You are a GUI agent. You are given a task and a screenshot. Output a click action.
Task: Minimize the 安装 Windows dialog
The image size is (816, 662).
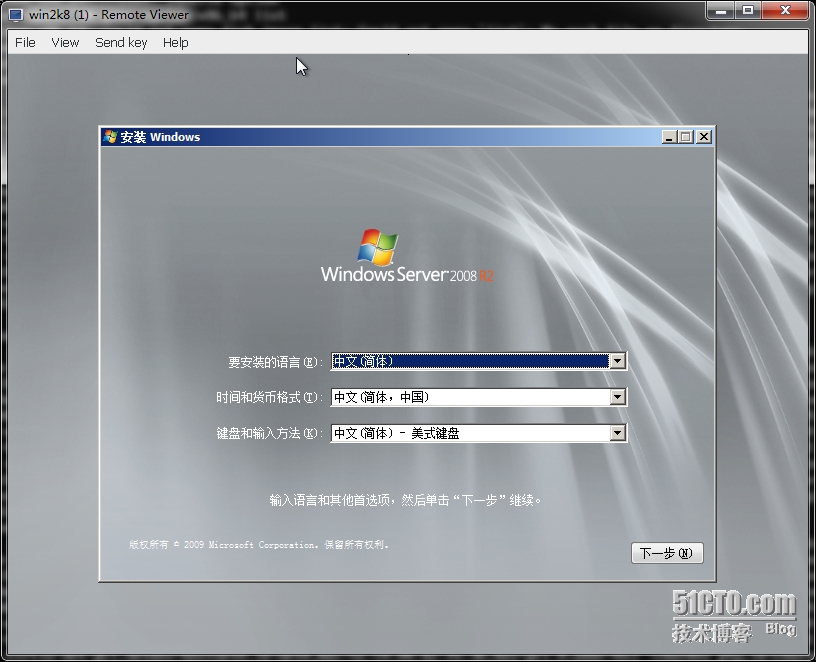click(x=669, y=137)
